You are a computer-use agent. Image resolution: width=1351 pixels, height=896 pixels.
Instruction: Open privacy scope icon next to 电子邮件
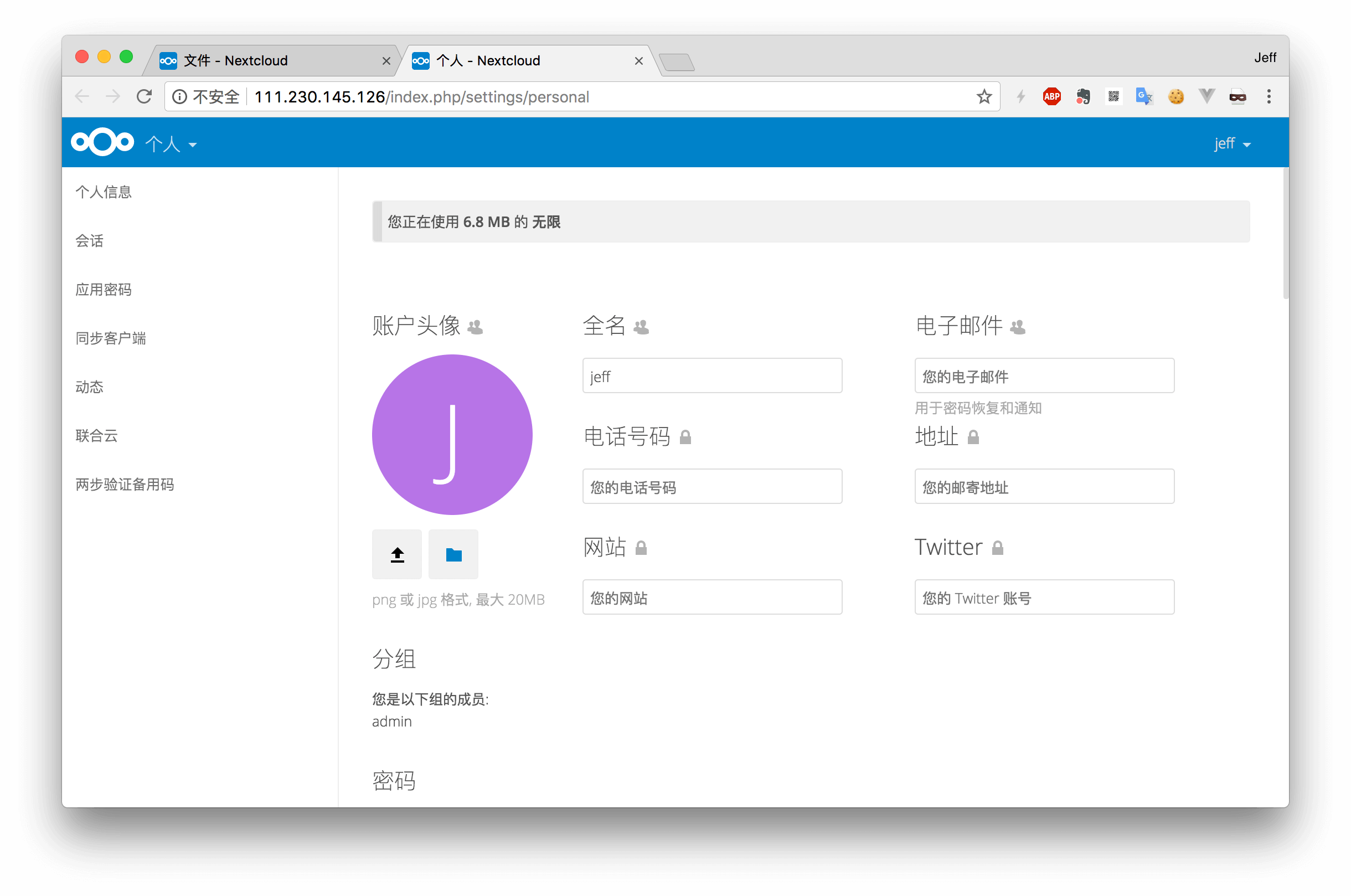click(1018, 327)
